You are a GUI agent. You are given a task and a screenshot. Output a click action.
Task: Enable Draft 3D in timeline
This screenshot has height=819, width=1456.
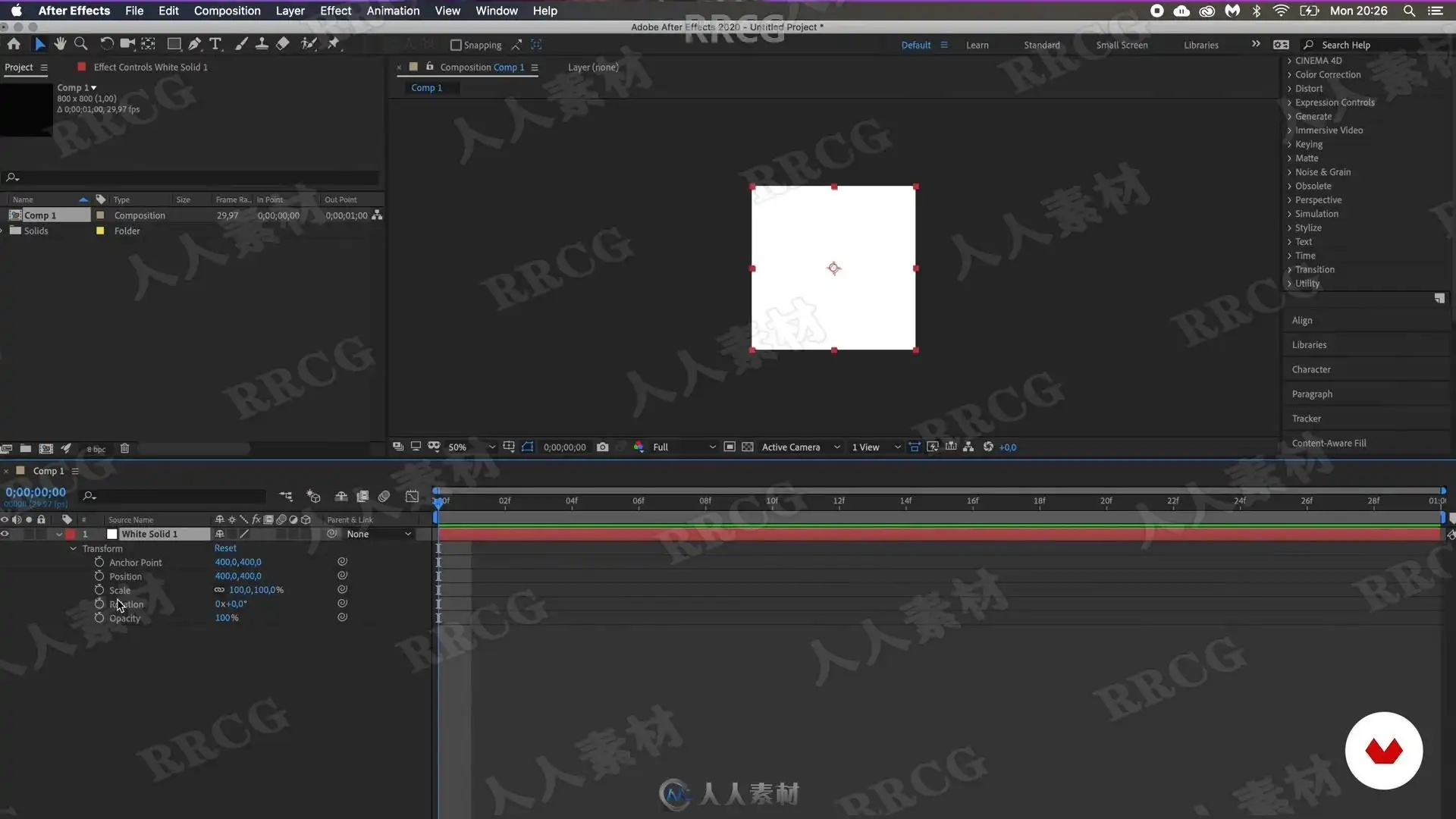coord(313,496)
